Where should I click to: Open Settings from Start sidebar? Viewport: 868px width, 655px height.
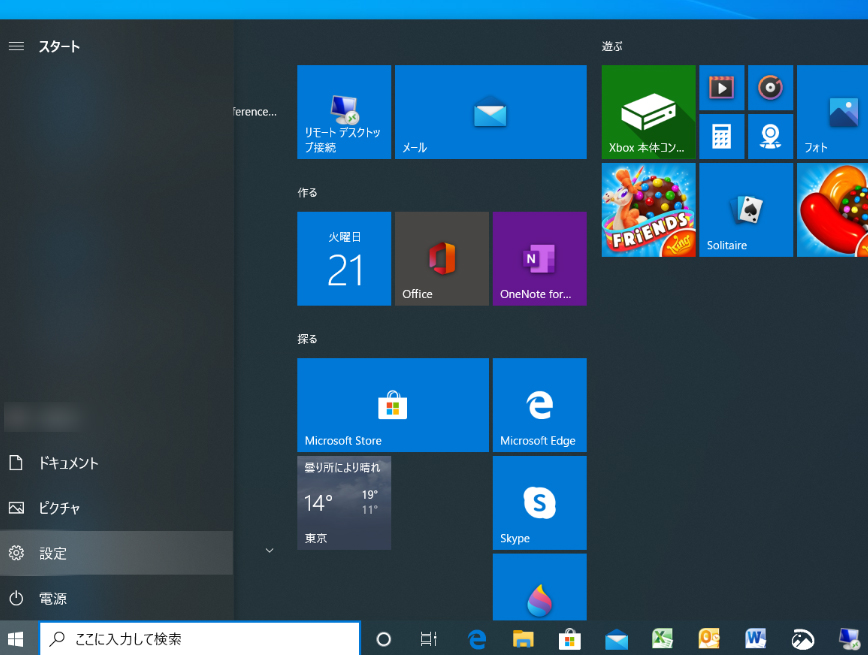click(116, 553)
